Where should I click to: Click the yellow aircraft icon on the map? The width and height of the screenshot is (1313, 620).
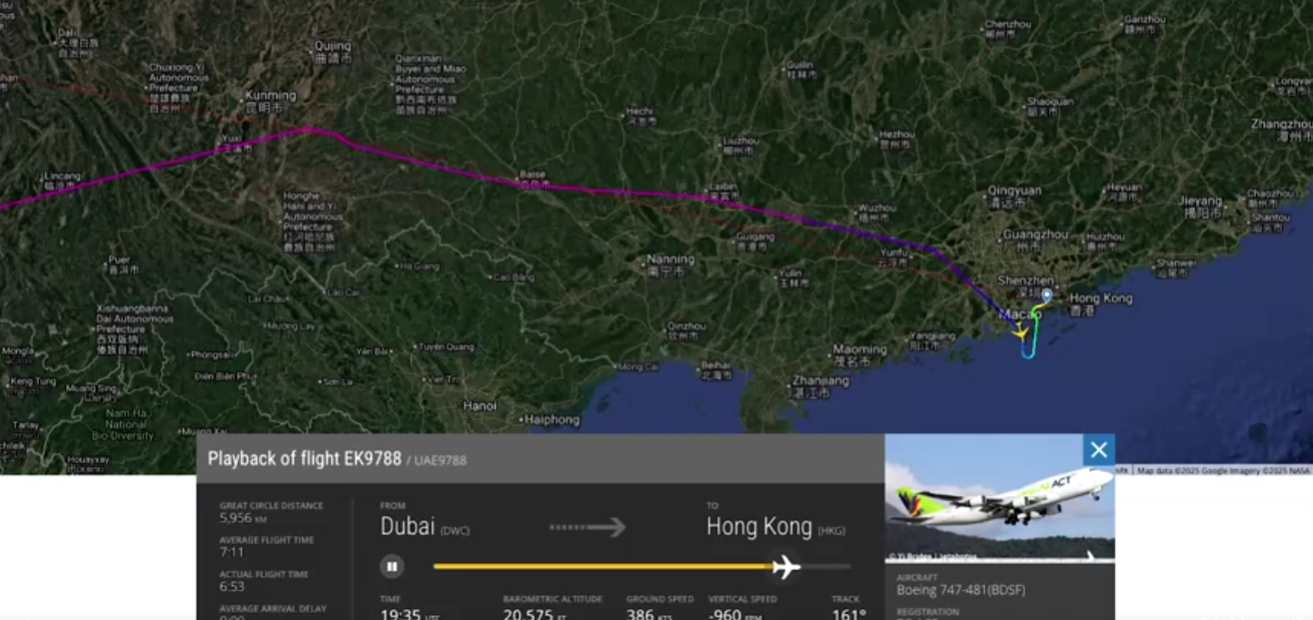tap(1019, 331)
